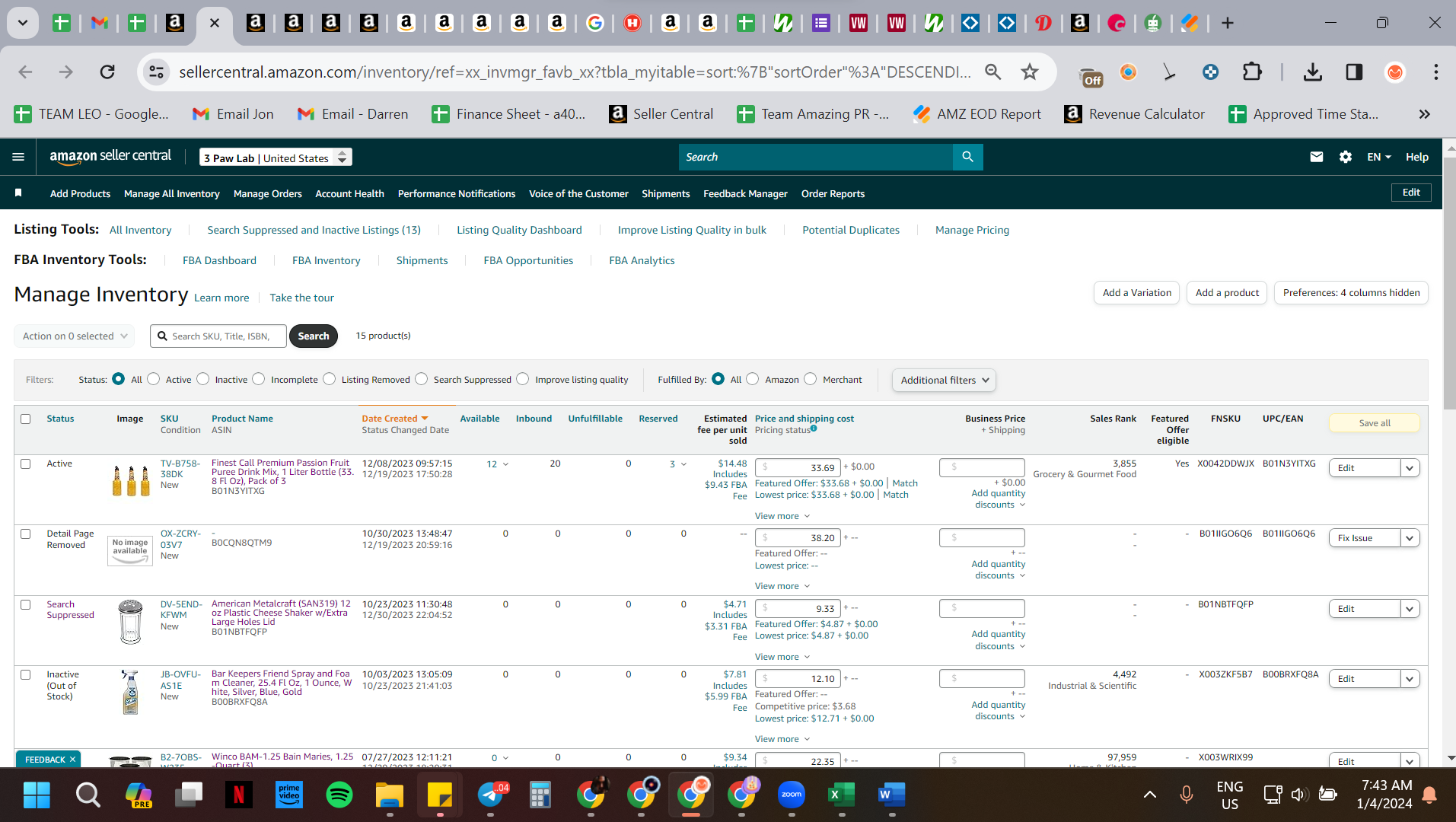Click the Add a Variation button
1456x822 pixels.
point(1137,293)
